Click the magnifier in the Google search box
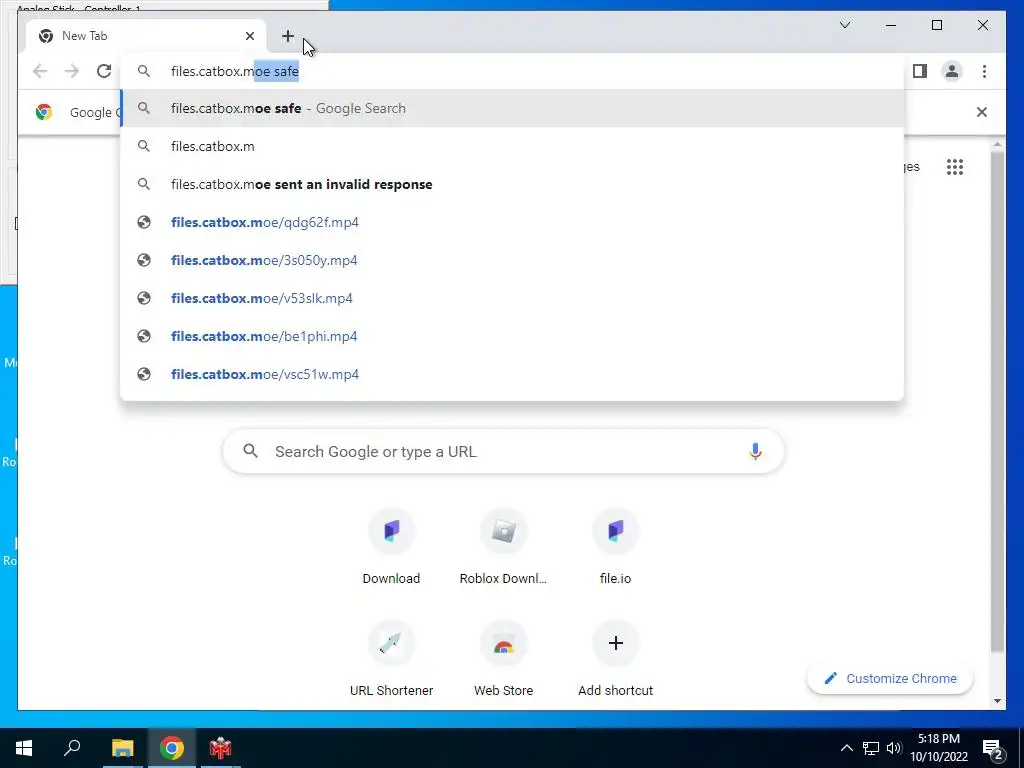Image resolution: width=1024 pixels, height=768 pixels. (250, 451)
